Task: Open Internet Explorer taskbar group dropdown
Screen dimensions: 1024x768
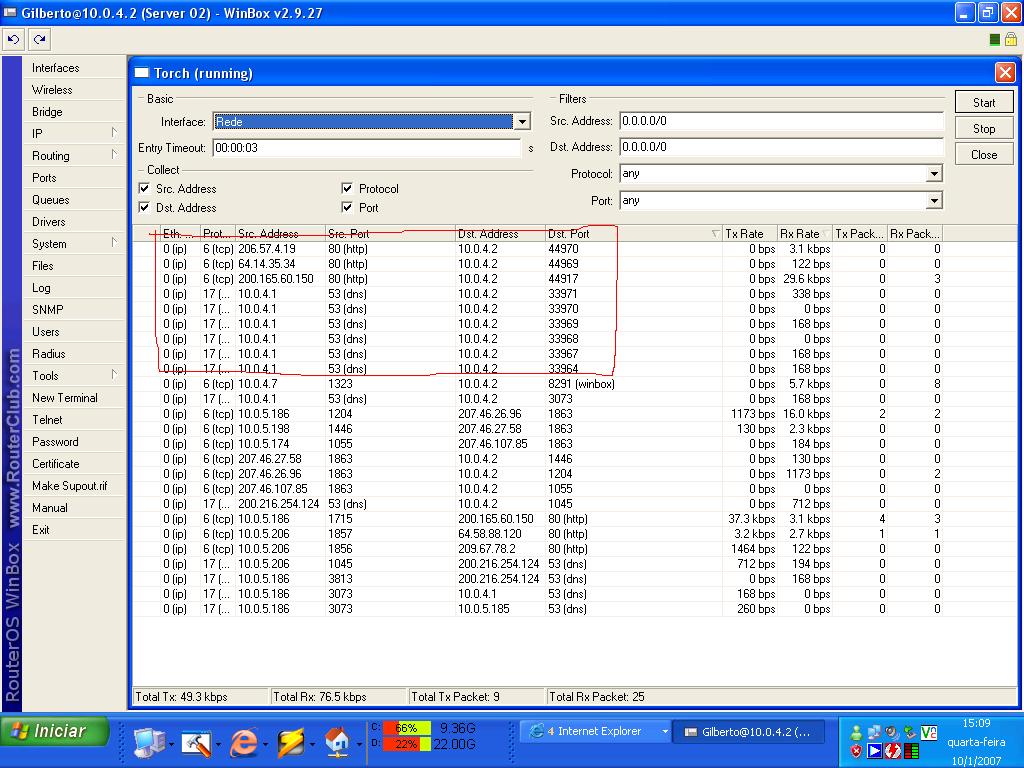Action: [665, 731]
